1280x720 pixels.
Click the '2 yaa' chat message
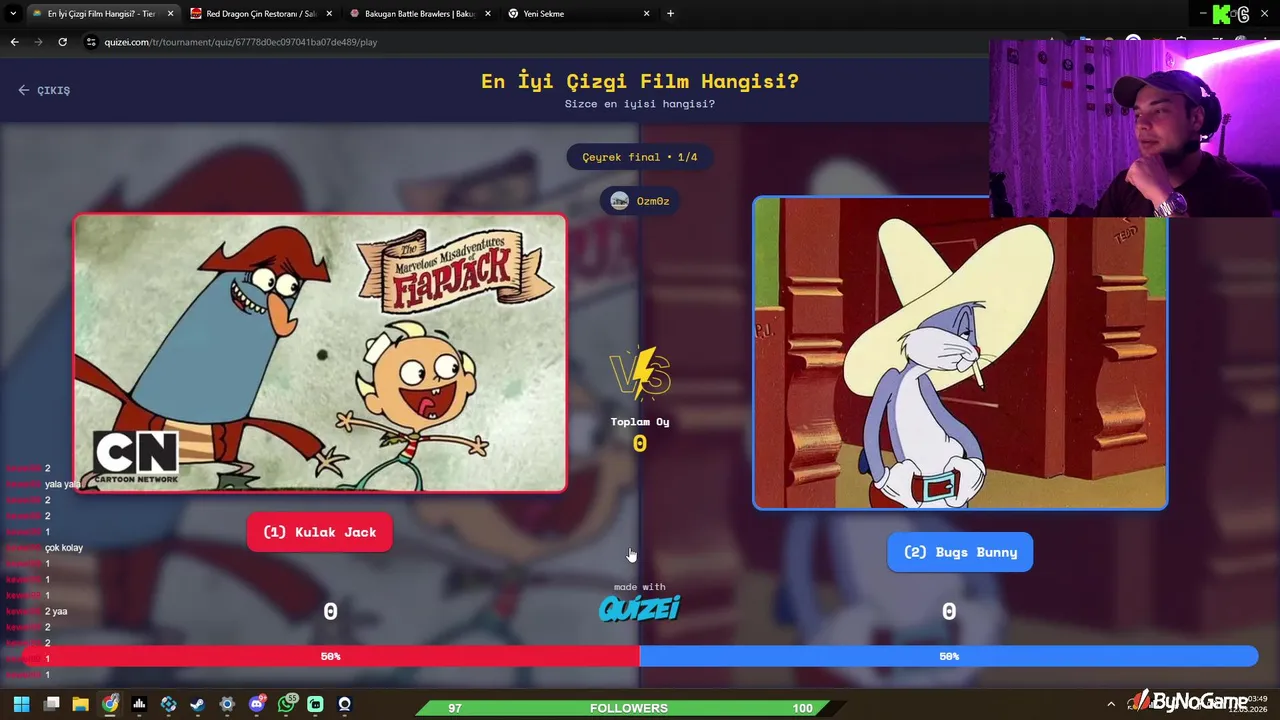[x=56, y=611]
